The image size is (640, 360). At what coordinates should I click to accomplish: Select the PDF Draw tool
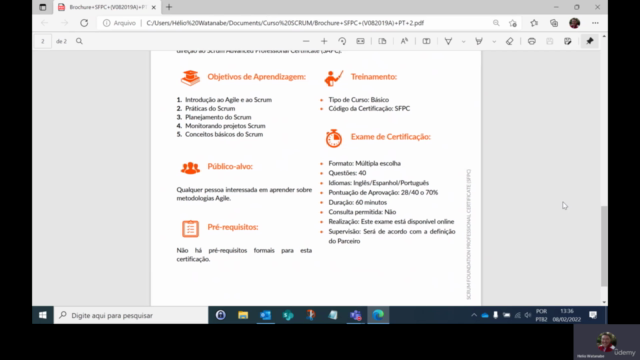448,41
